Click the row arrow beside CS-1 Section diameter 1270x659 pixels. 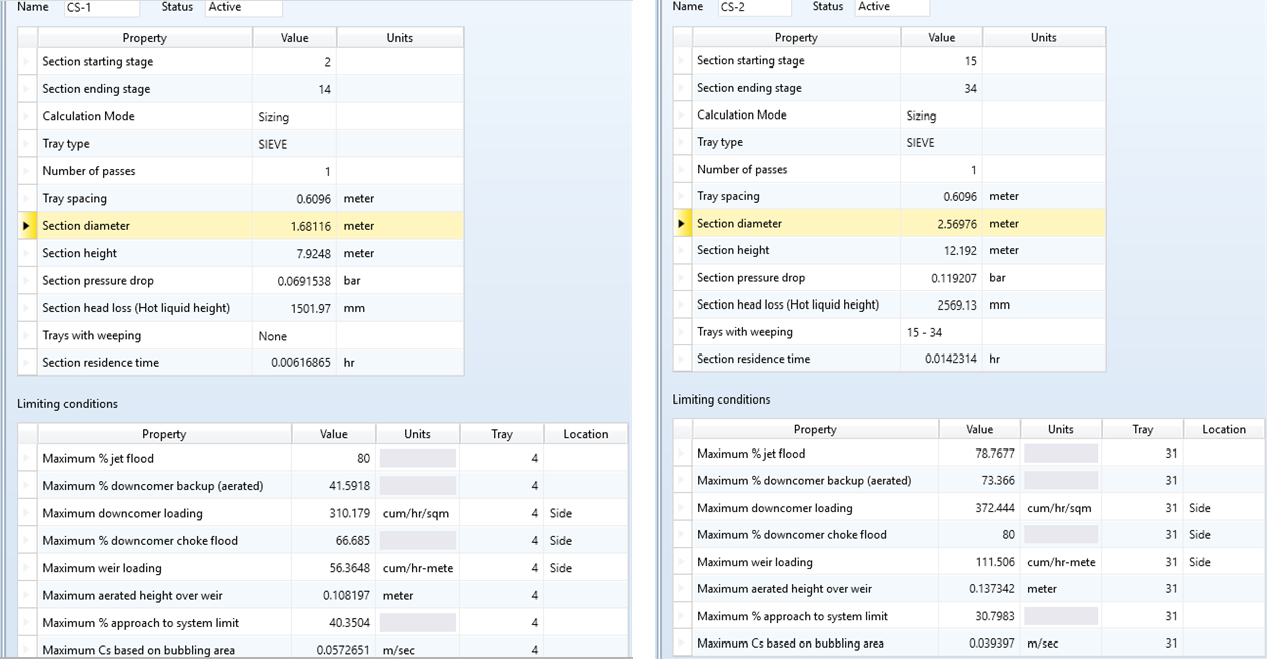coord(27,226)
